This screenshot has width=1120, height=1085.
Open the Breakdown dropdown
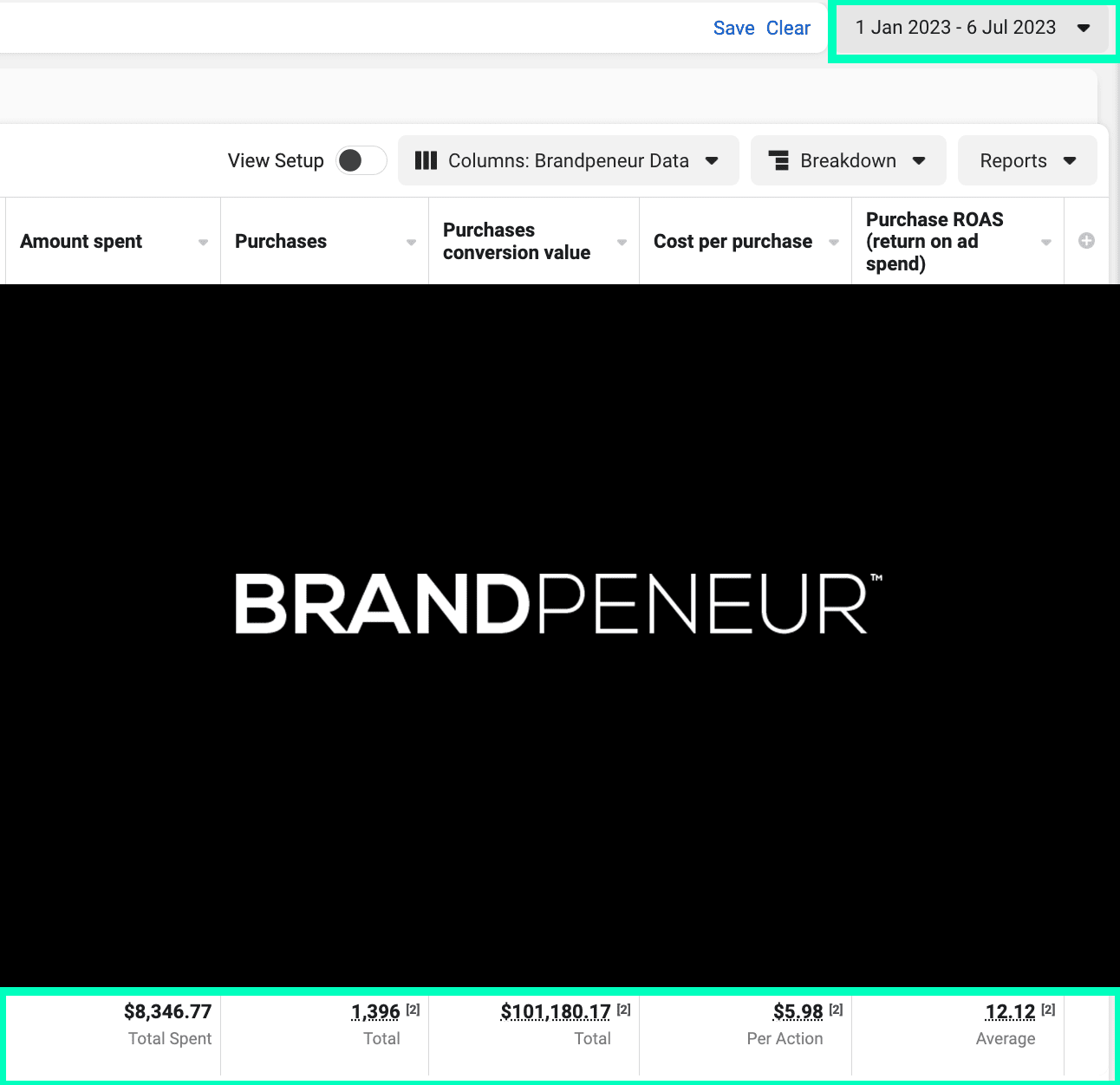tap(848, 160)
